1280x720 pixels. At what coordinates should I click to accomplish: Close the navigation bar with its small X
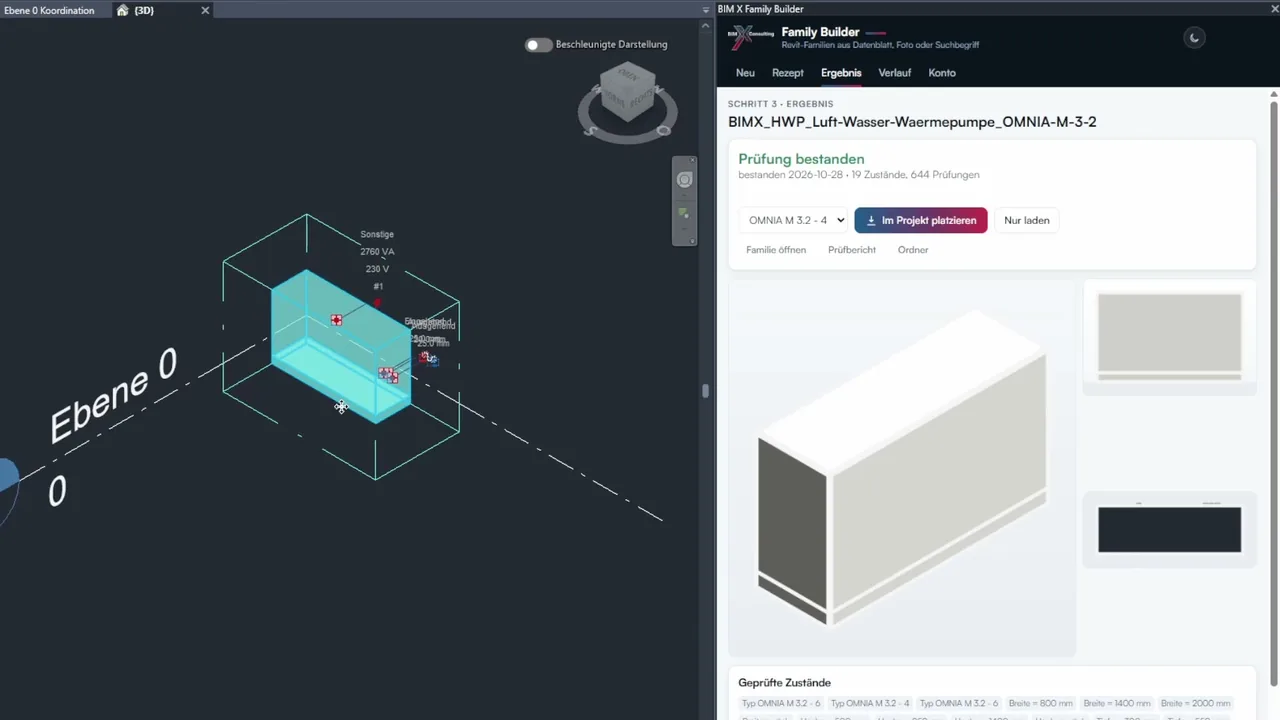690,160
